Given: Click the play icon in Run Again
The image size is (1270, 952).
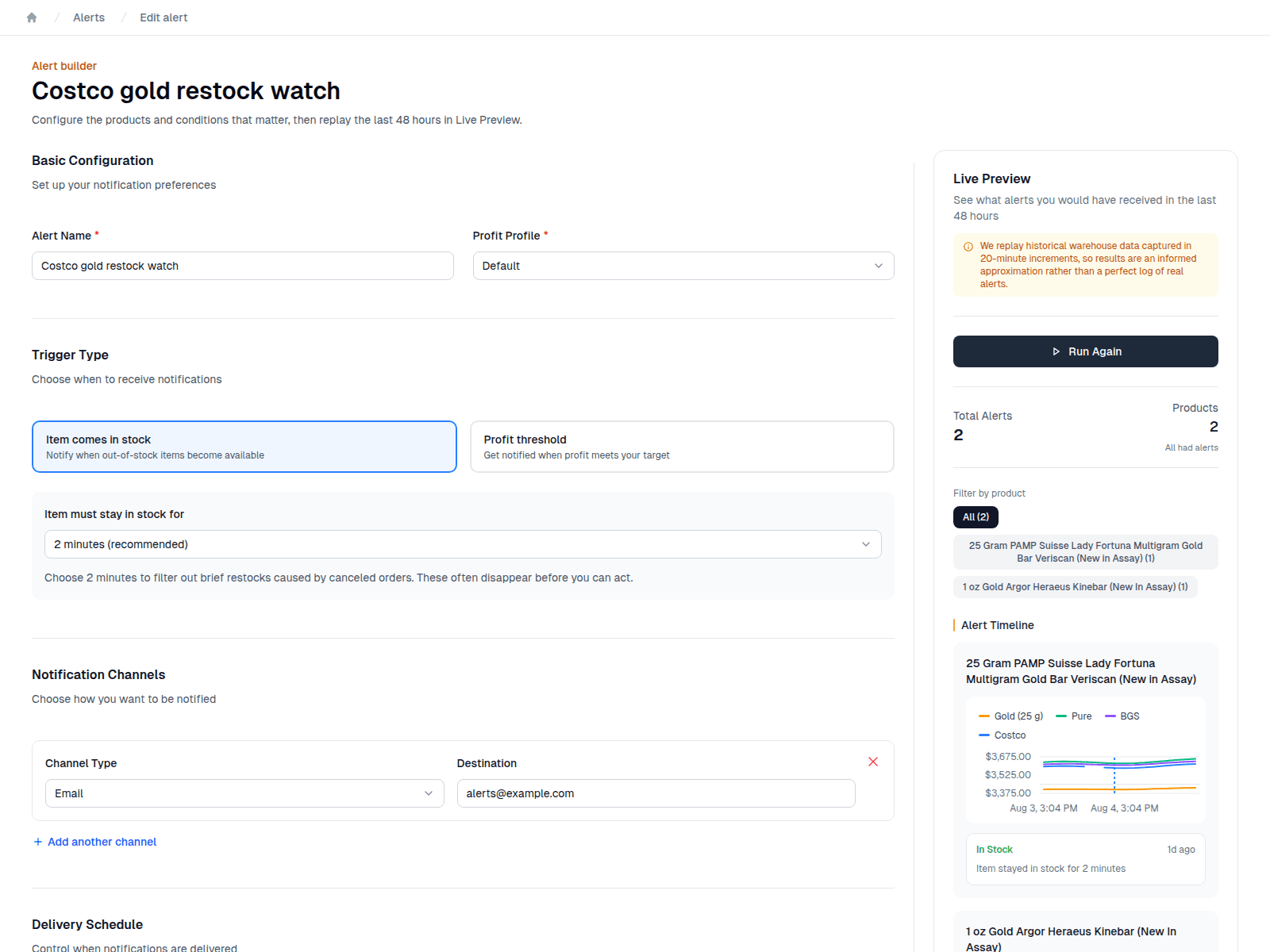Looking at the screenshot, I should point(1056,351).
